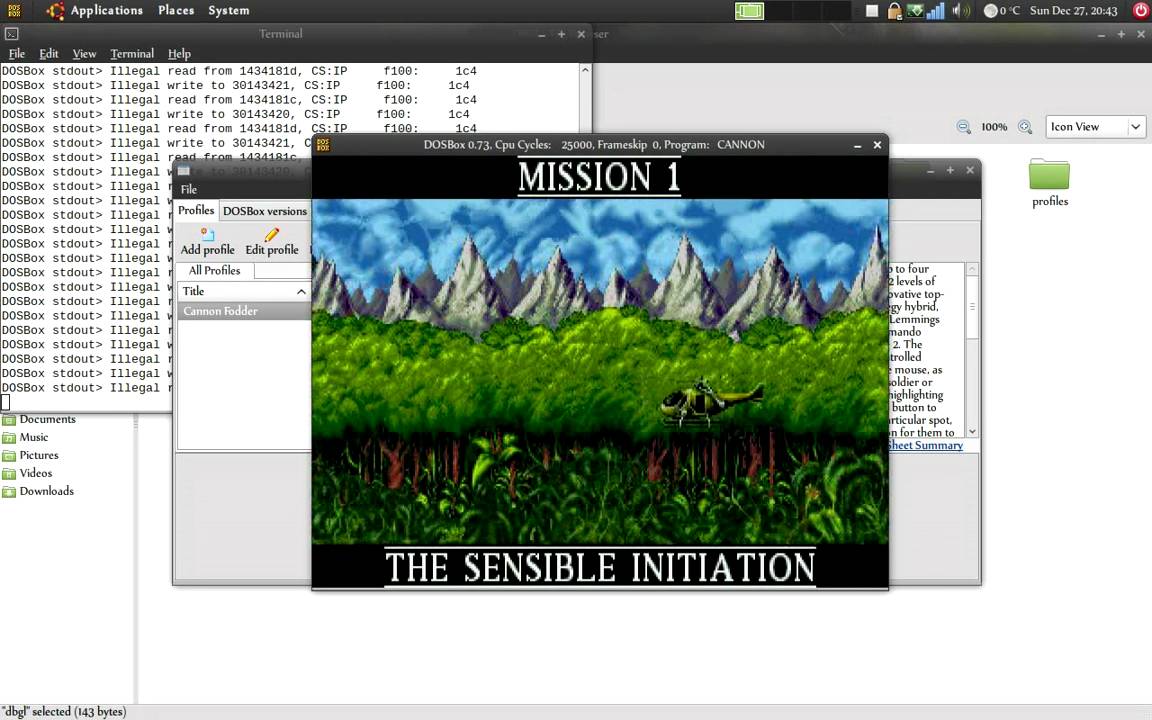Screen dimensions: 1152x720
Task: Open the Terminal menu in Terminal window
Action: point(132,54)
